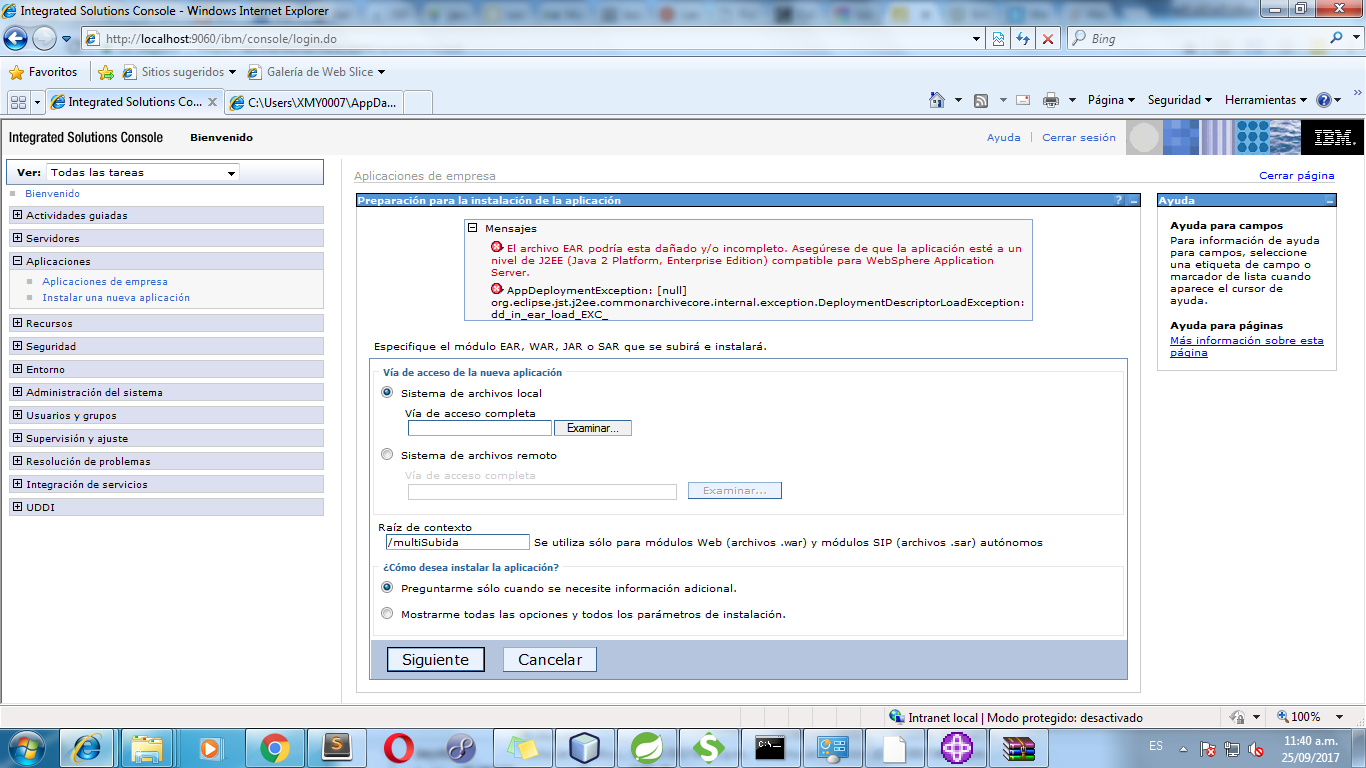
Task: Select Sistema de archivos remoto radio button
Action: click(x=387, y=455)
